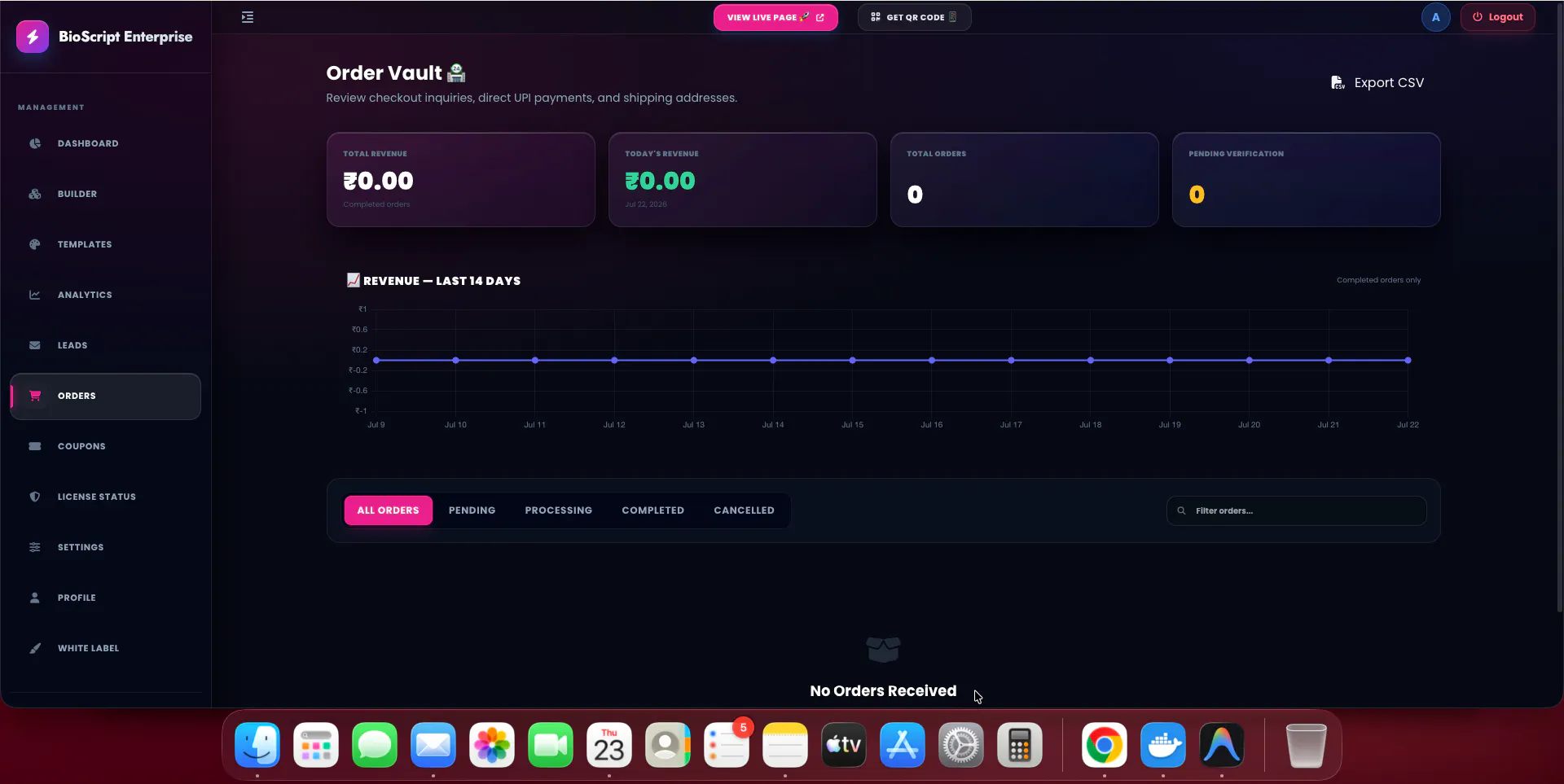Switch to the Cancelled tab
The width and height of the screenshot is (1564, 784).
(x=744, y=510)
